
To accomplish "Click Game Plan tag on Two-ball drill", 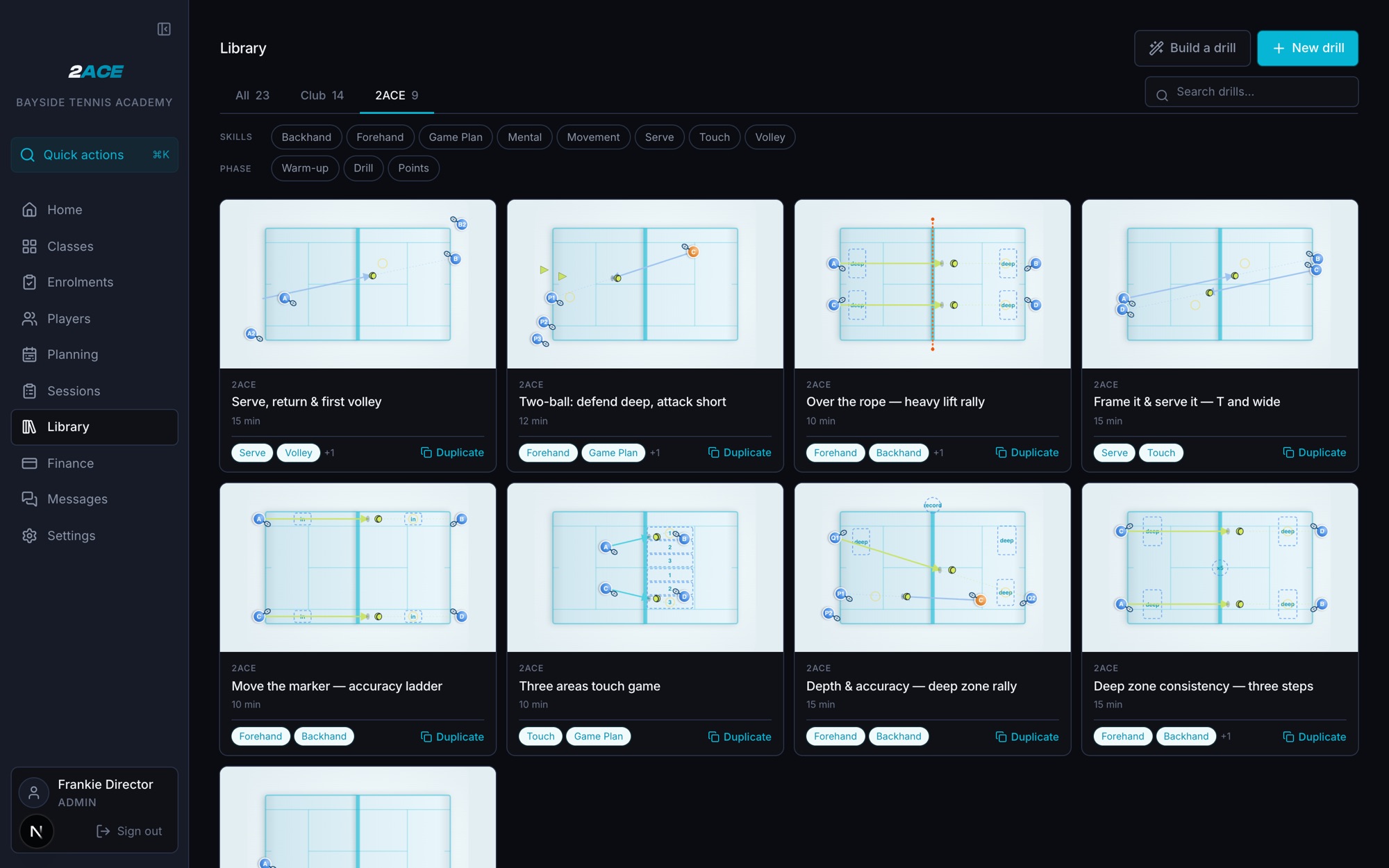I will (613, 453).
